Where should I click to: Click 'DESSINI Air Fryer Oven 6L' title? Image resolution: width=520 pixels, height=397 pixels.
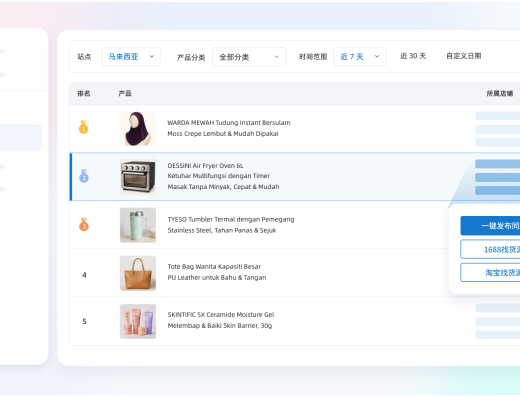(205, 166)
